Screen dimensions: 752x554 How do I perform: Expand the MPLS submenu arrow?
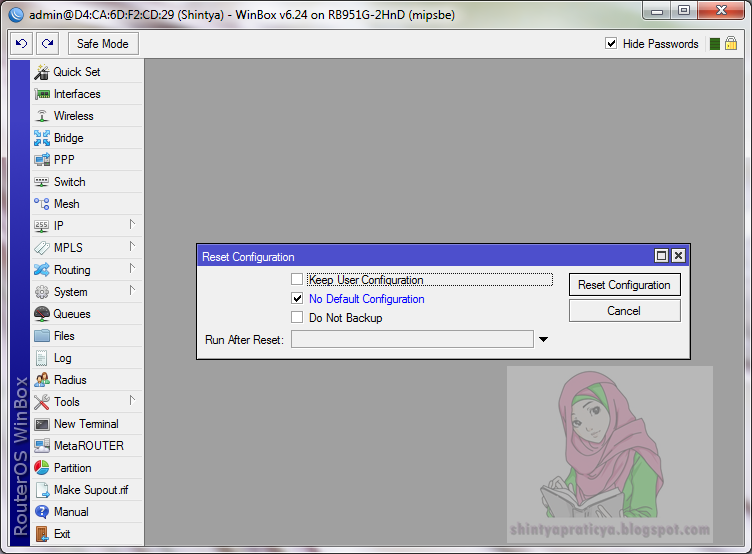(x=132, y=246)
